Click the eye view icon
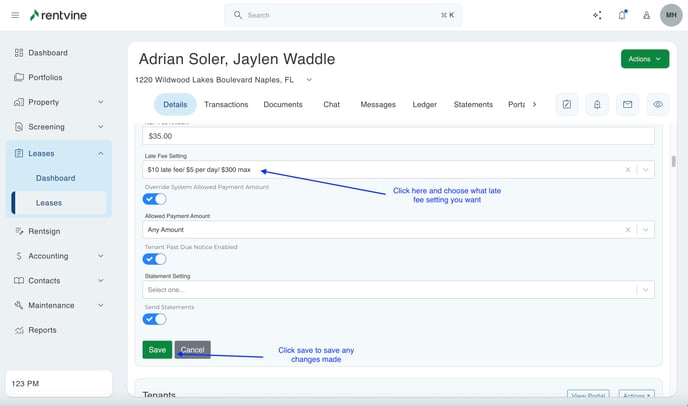 click(x=658, y=104)
